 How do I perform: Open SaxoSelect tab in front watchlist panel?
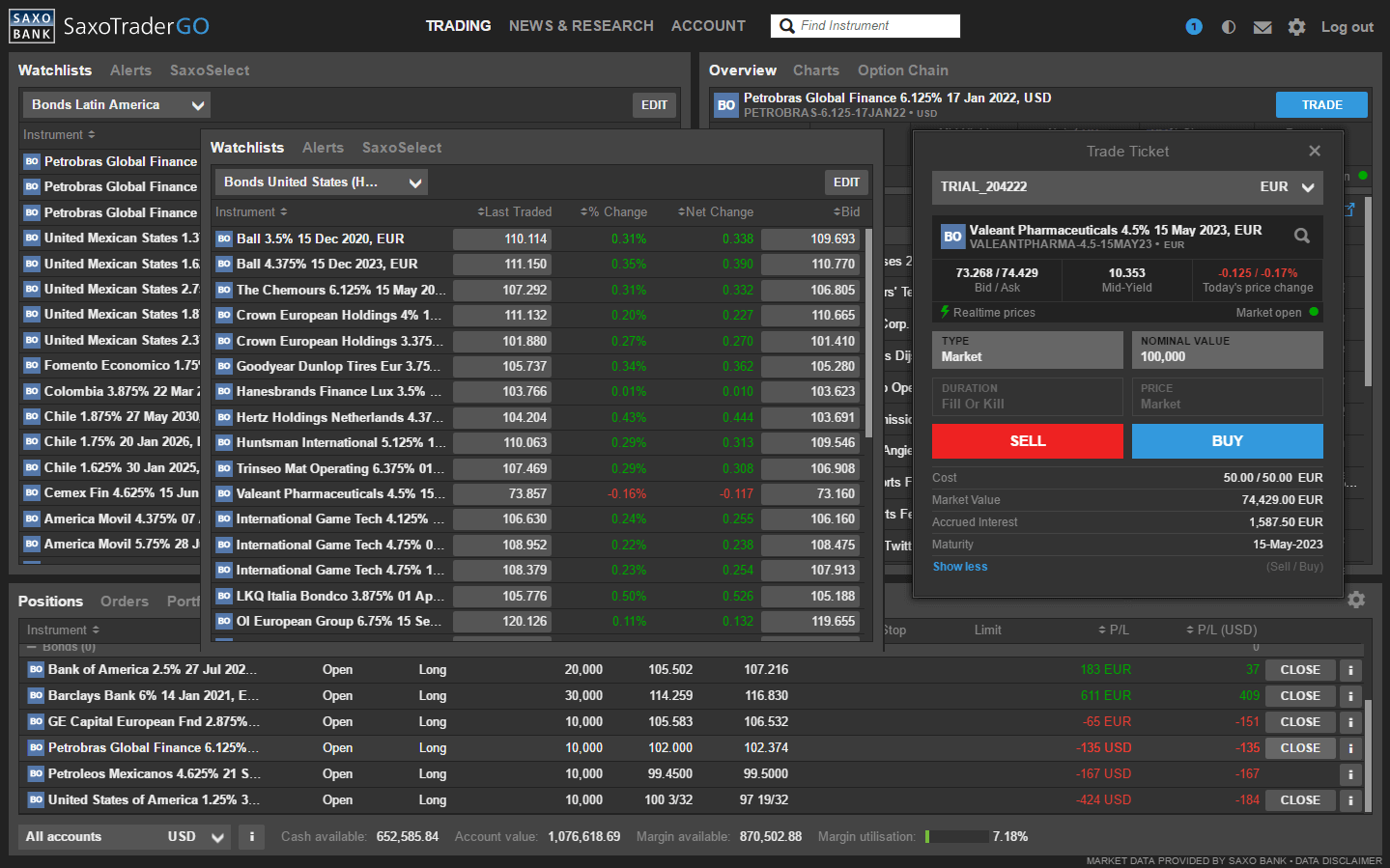(x=402, y=148)
